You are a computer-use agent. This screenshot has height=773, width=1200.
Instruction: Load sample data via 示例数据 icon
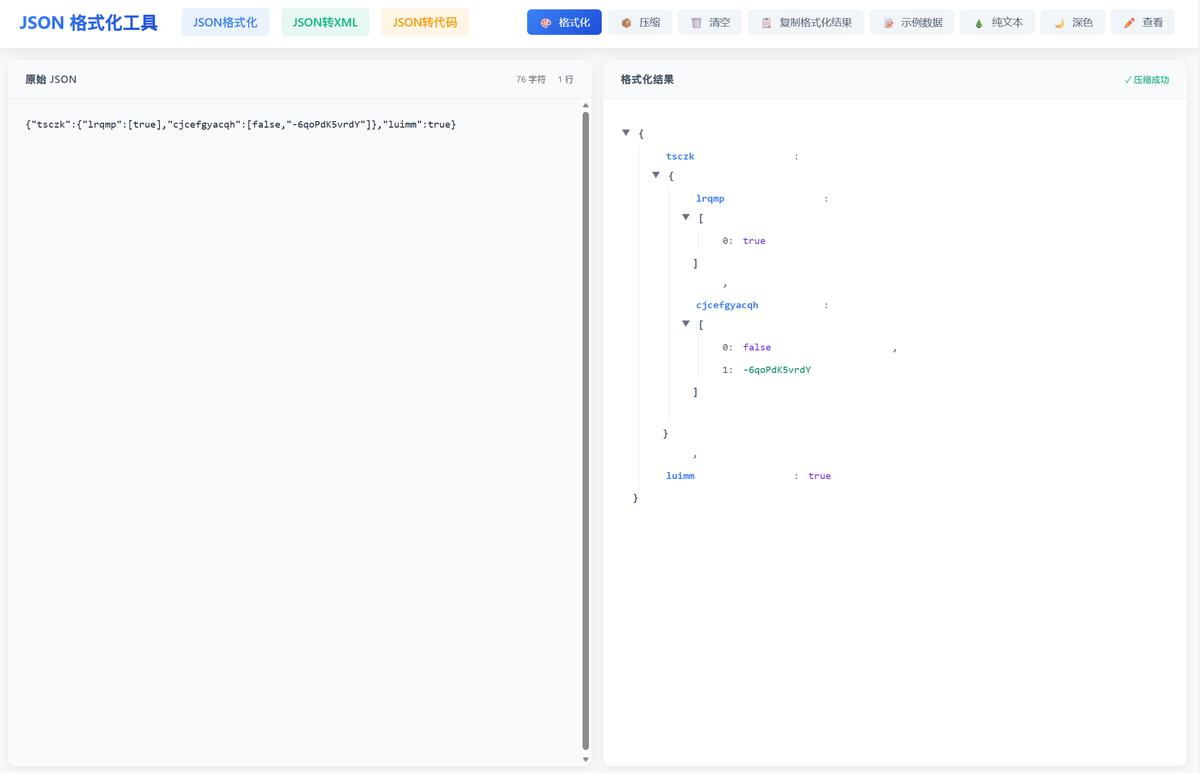pos(888,23)
